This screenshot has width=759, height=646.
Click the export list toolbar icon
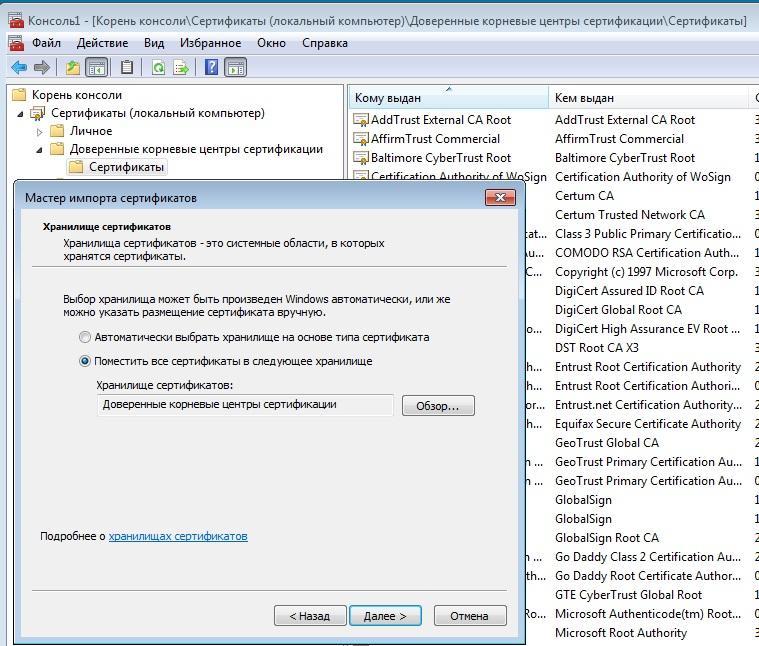[181, 67]
